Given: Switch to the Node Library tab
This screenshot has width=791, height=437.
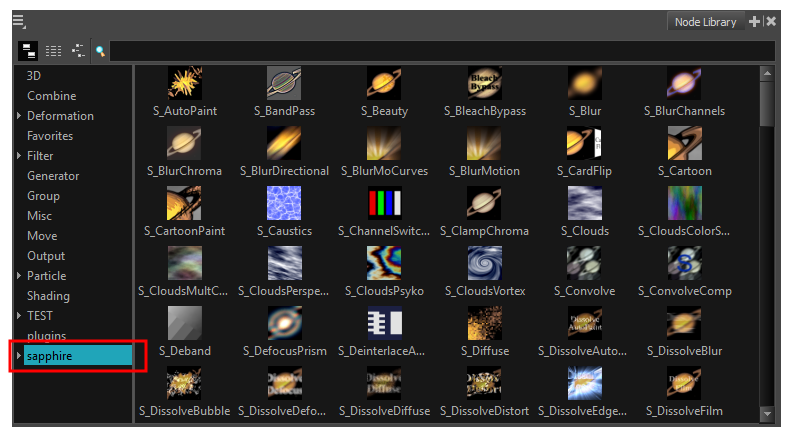Looking at the screenshot, I should point(705,22).
